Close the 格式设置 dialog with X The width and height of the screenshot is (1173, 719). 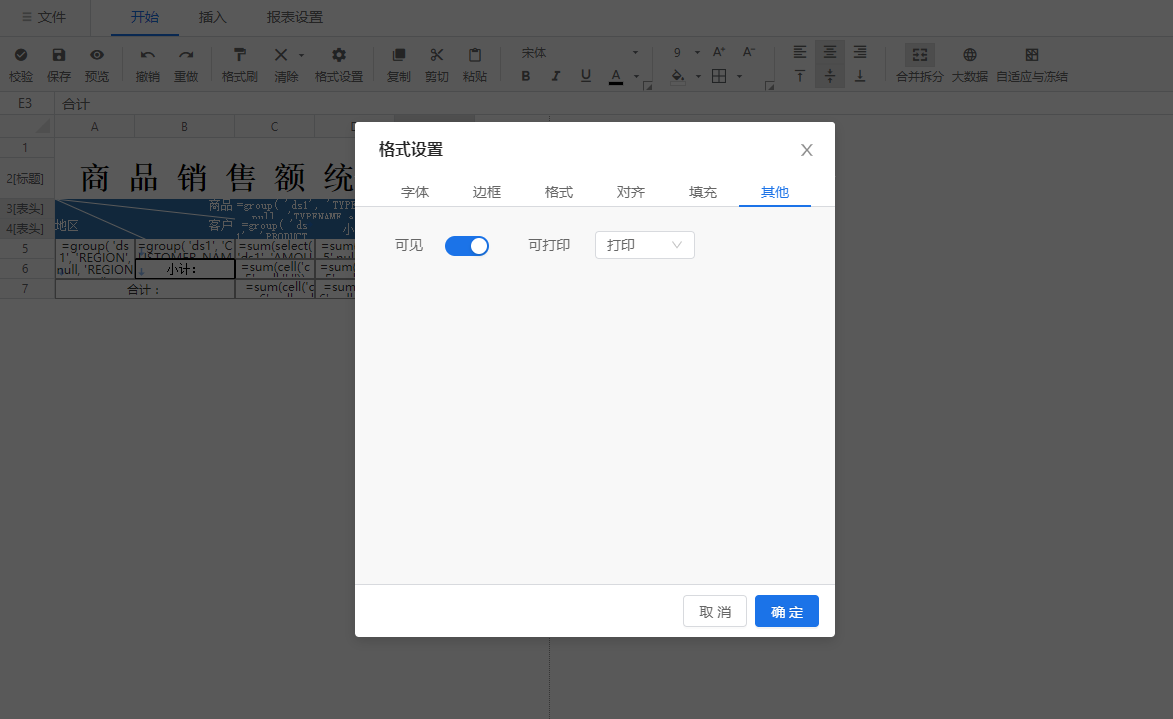coord(806,150)
